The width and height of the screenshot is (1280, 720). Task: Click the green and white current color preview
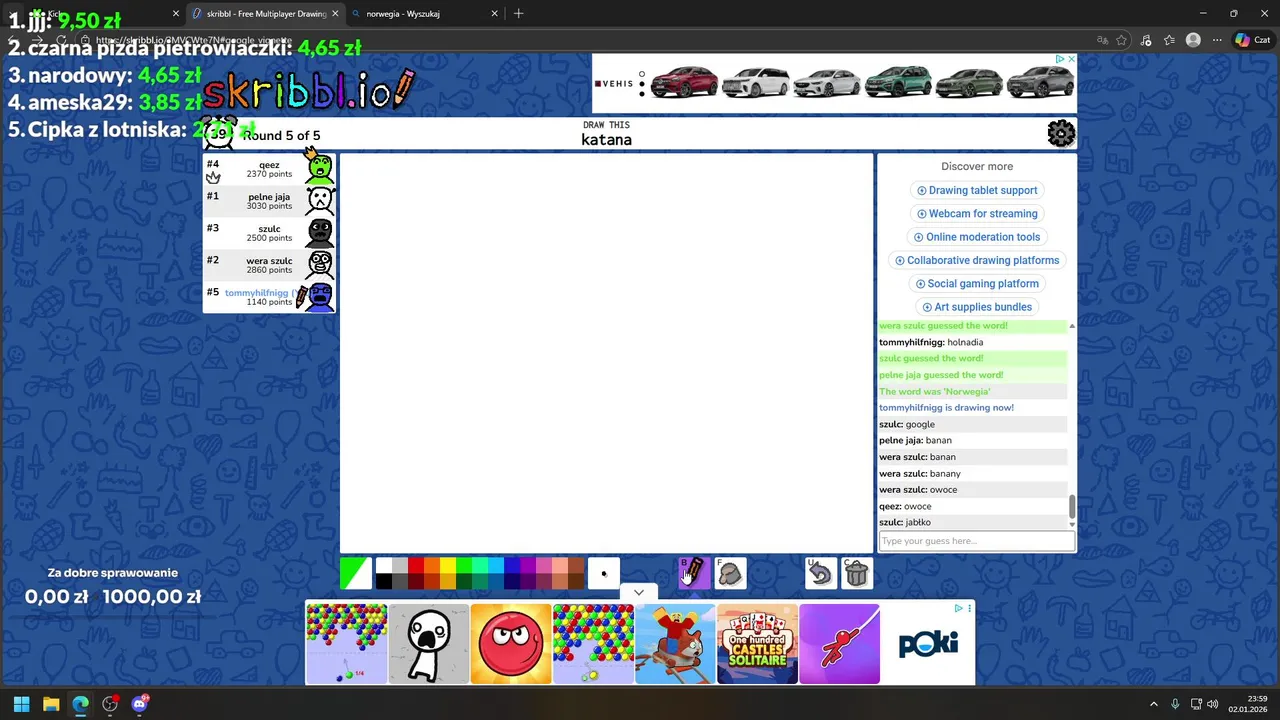[356, 573]
